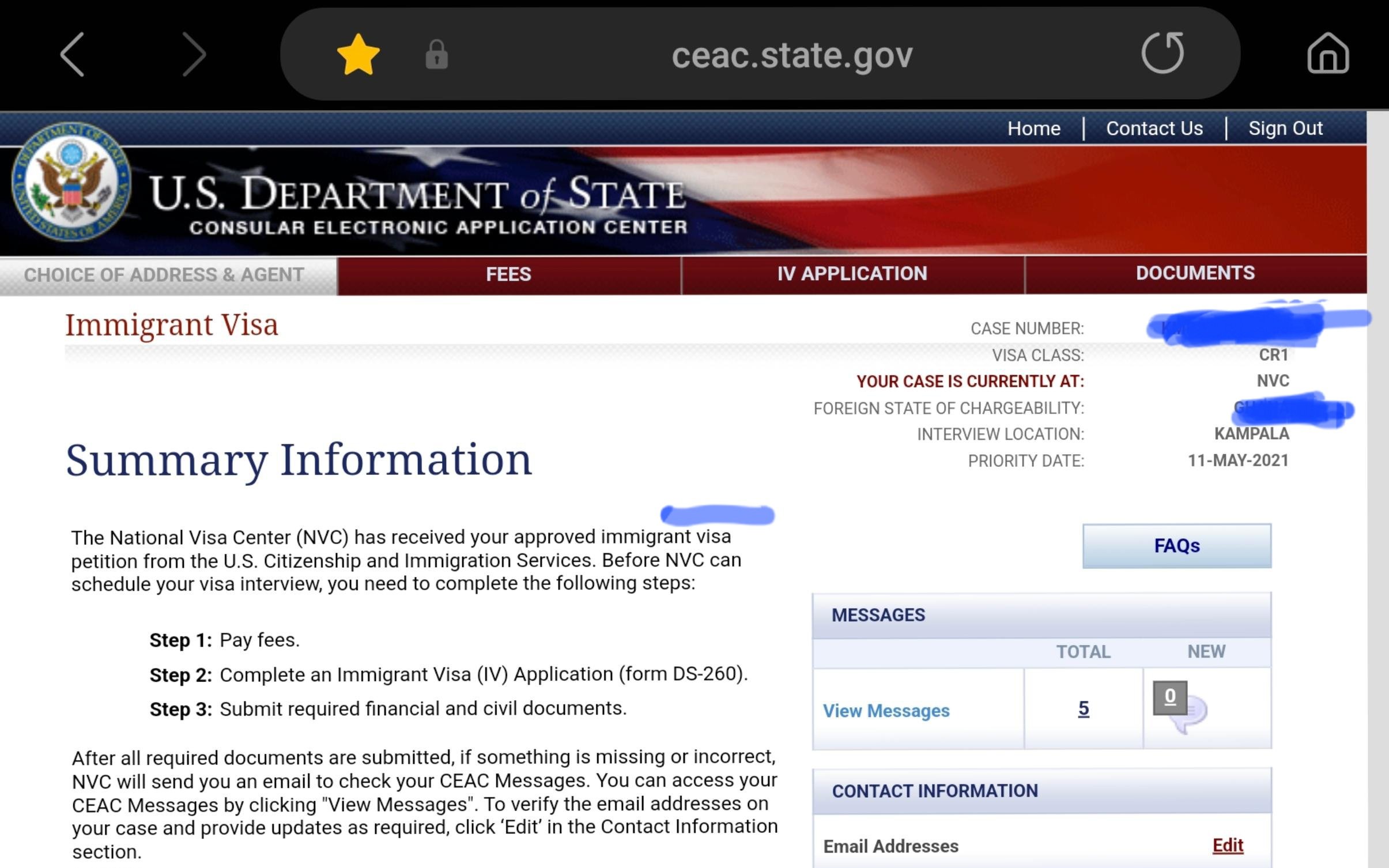
Task: Click new messages count 0
Action: [x=1170, y=697]
